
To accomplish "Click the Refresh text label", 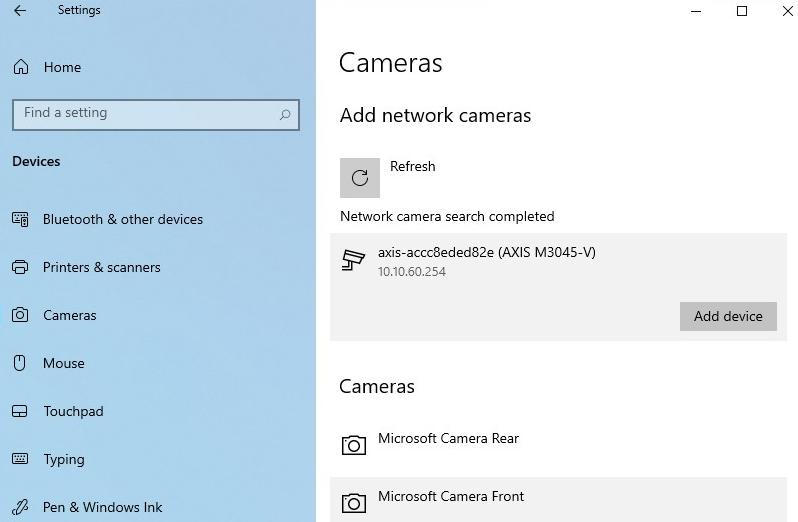I will coord(413,166).
